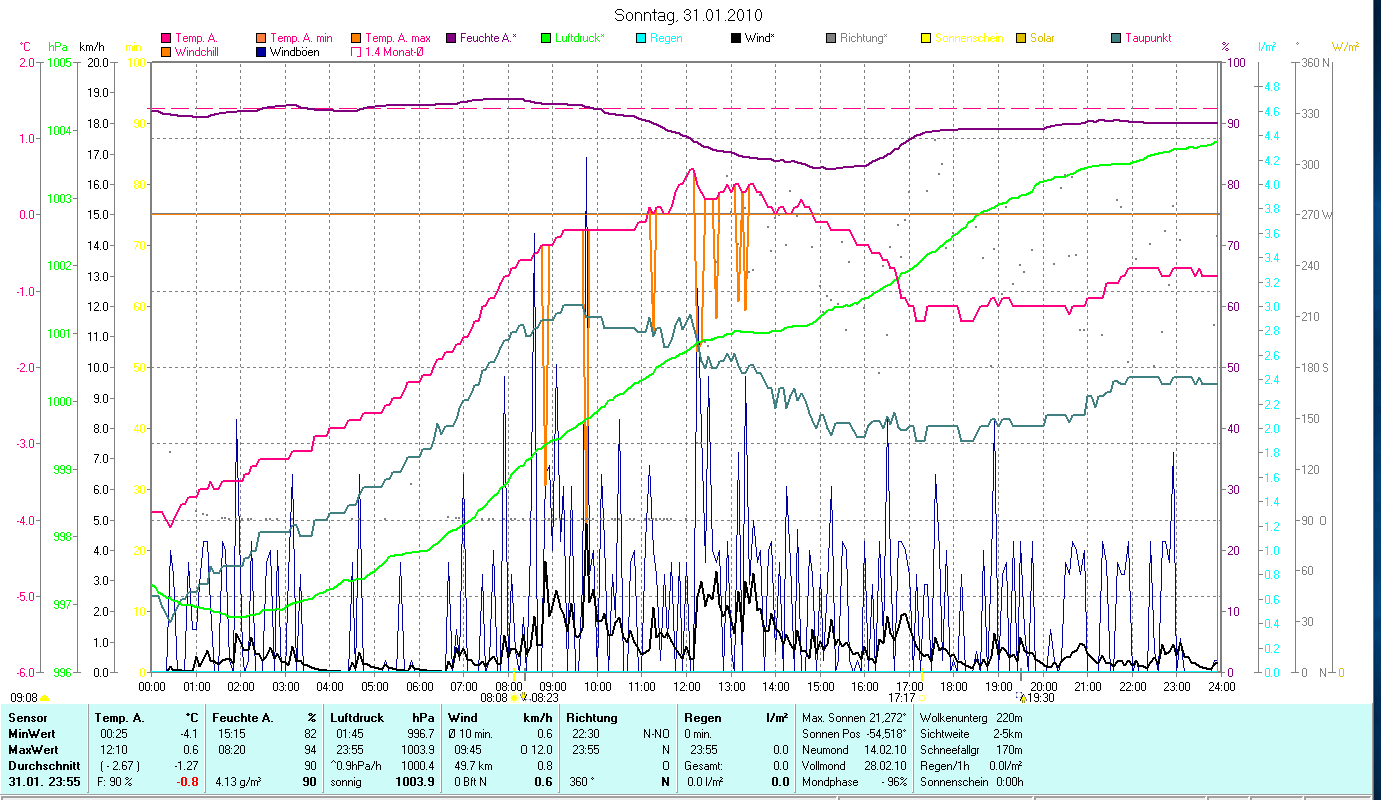Click the black Wind* legend square
The height and width of the screenshot is (800, 1381).
[x=736, y=38]
